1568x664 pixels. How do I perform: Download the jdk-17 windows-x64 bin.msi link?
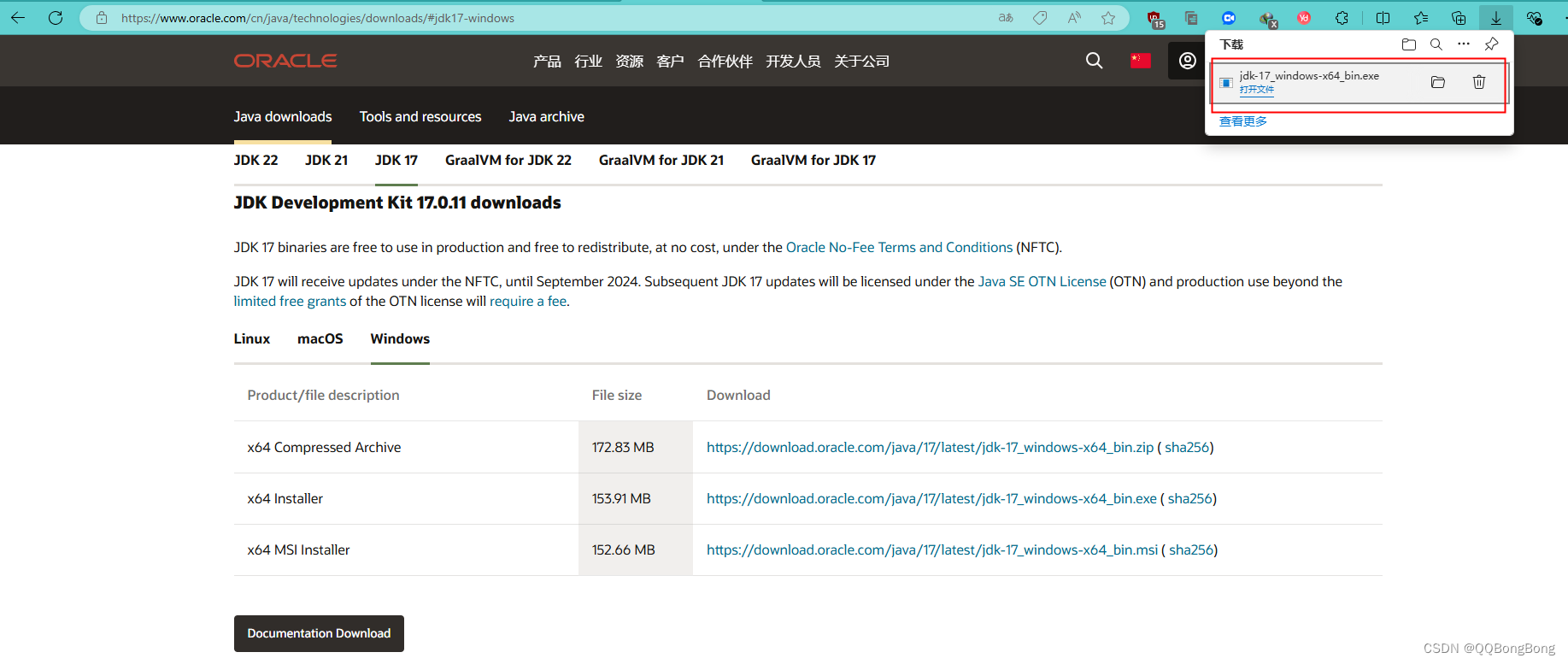click(932, 550)
